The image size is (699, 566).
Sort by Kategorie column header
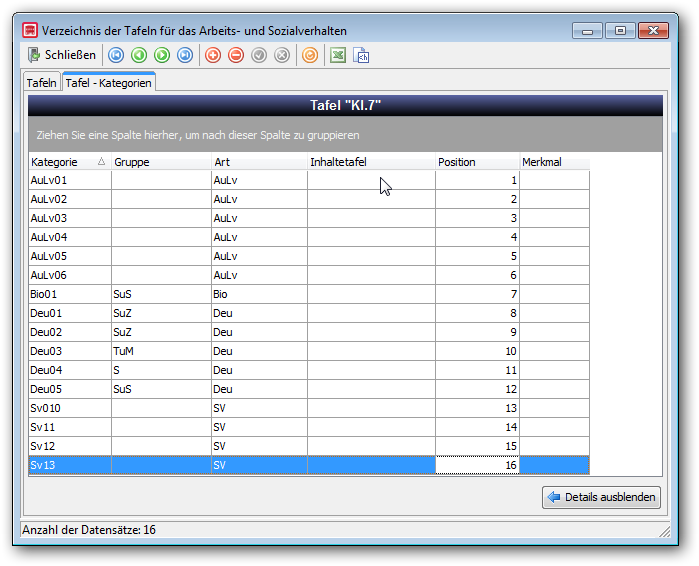coord(70,162)
